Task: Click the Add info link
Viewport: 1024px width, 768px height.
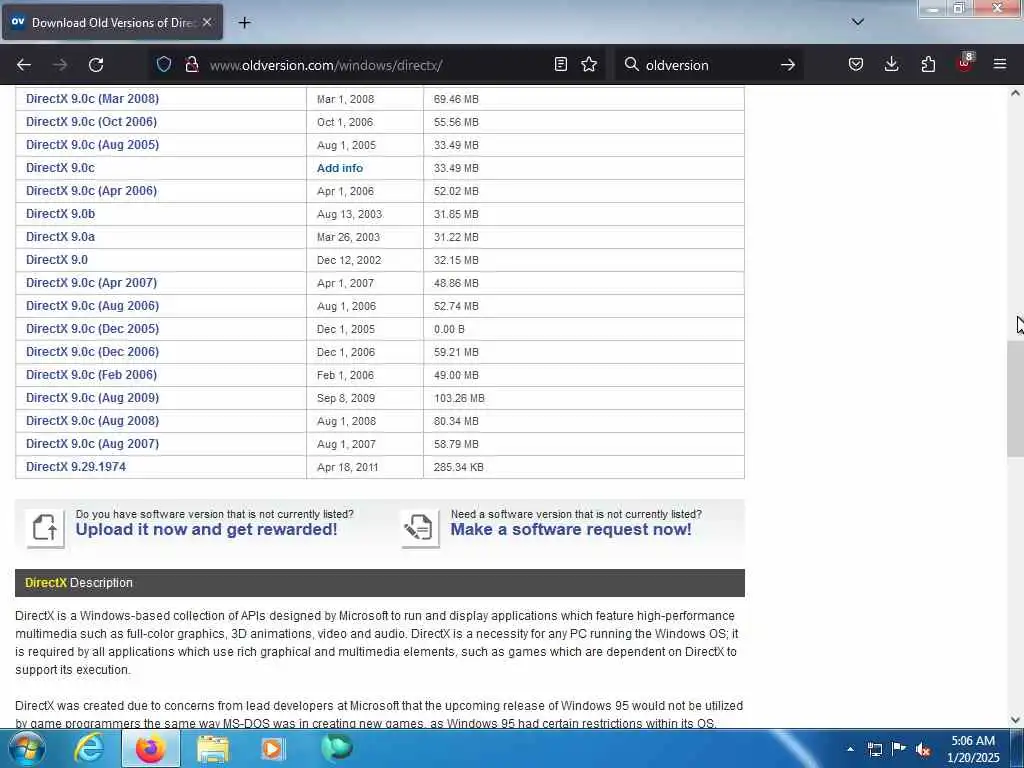Action: coord(340,168)
